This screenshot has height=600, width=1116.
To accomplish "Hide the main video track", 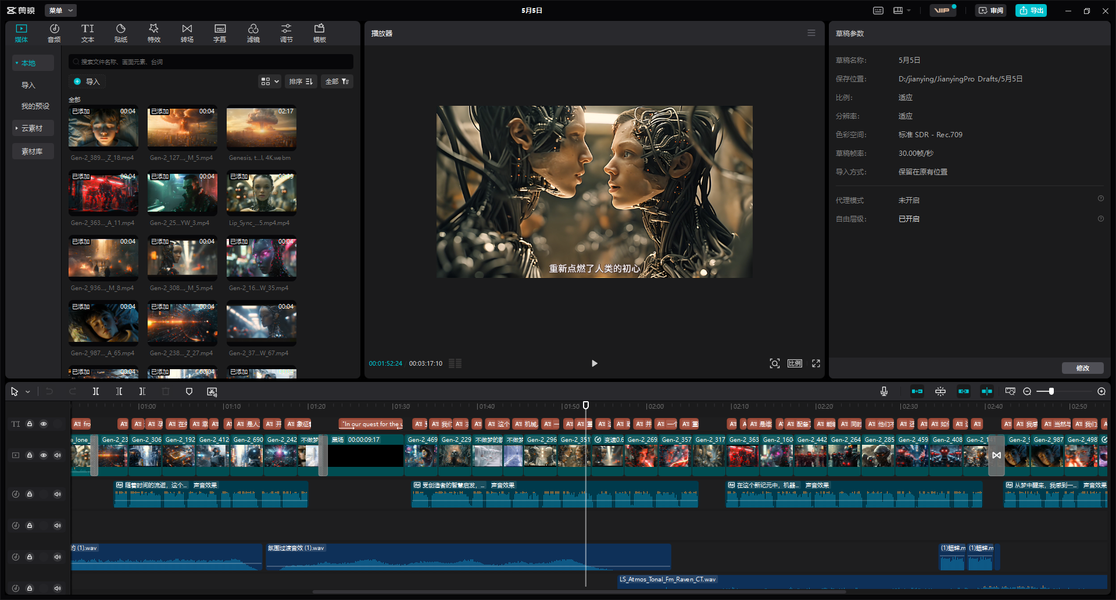I will (43, 455).
